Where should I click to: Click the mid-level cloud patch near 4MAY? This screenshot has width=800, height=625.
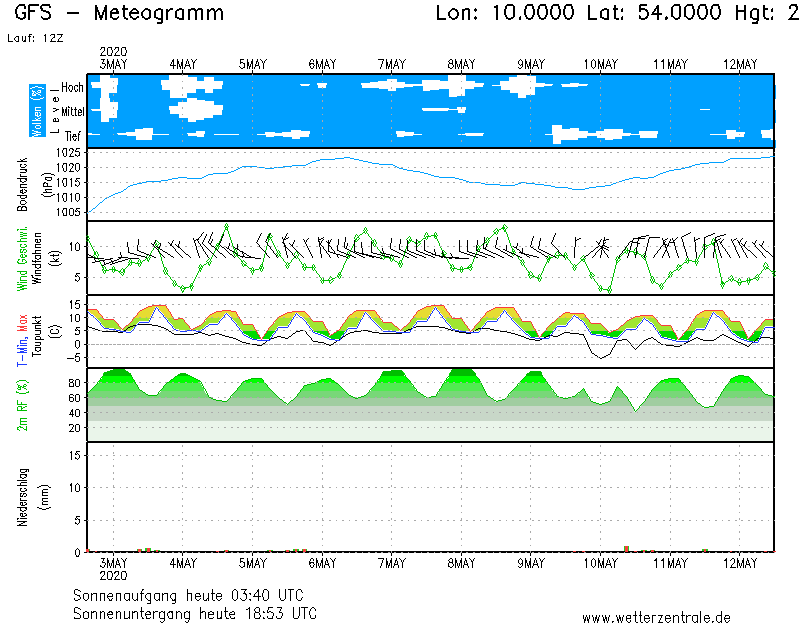[x=196, y=109]
